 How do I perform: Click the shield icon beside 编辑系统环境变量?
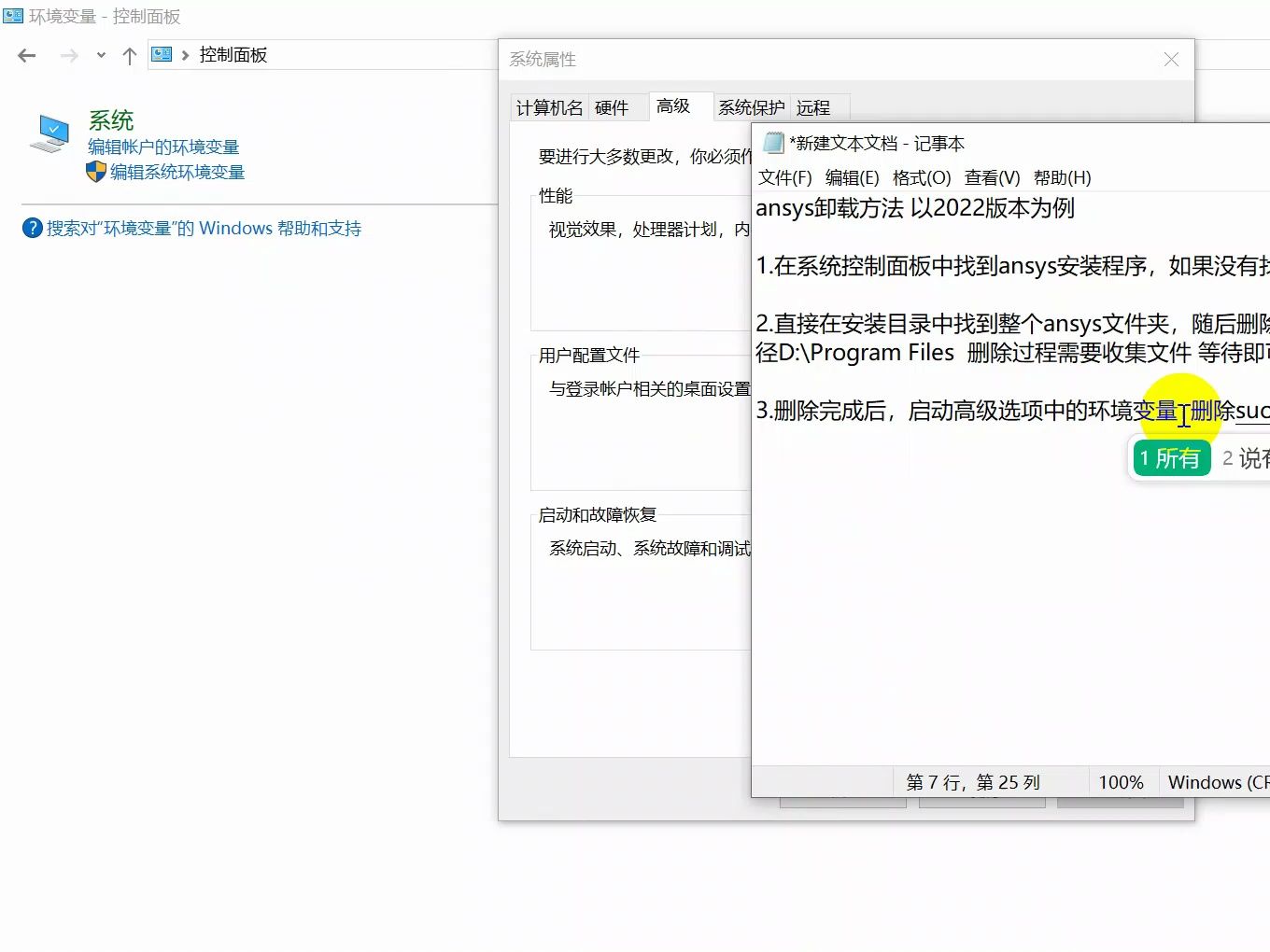[x=96, y=172]
